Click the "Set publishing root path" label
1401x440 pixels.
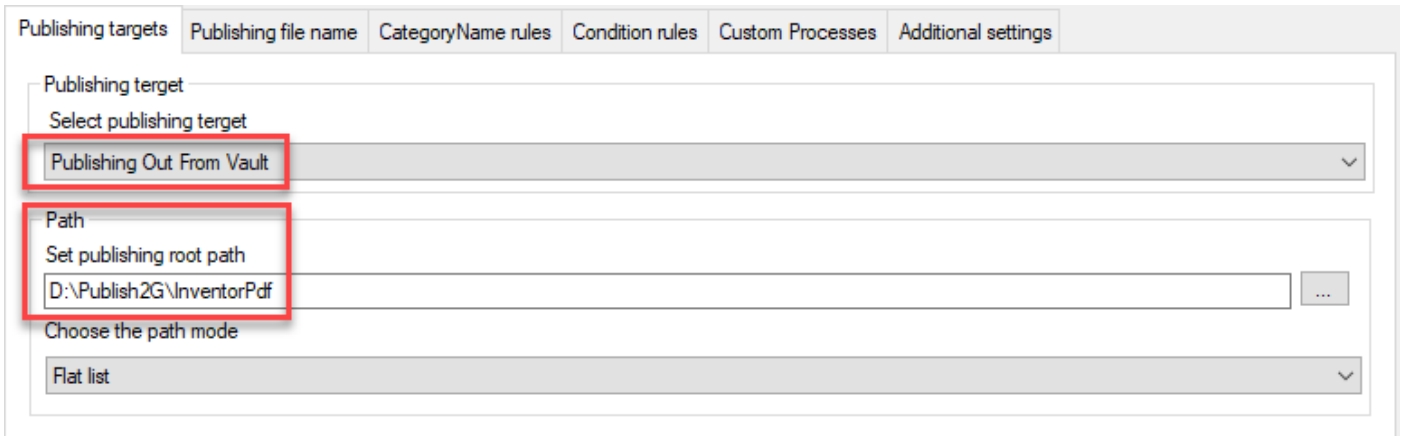point(145,254)
